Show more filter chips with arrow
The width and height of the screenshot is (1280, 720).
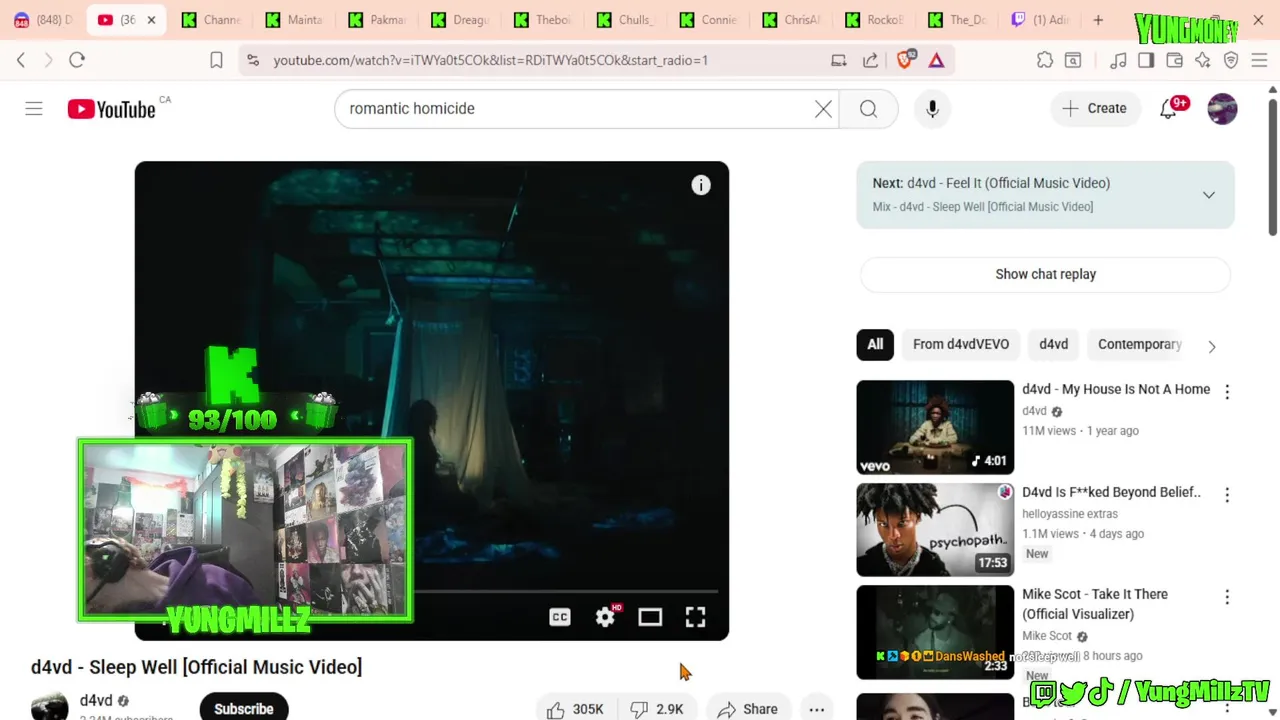[x=1212, y=346]
